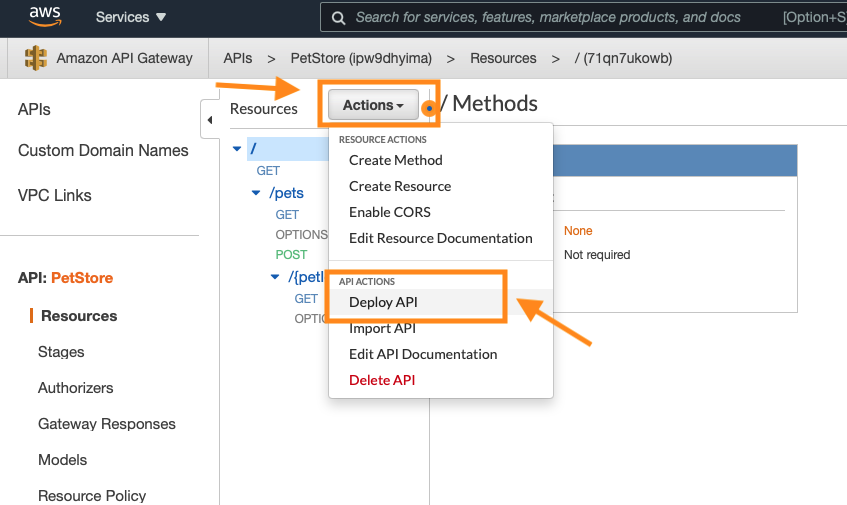
Task: Click the None authorization value
Action: tap(578, 231)
